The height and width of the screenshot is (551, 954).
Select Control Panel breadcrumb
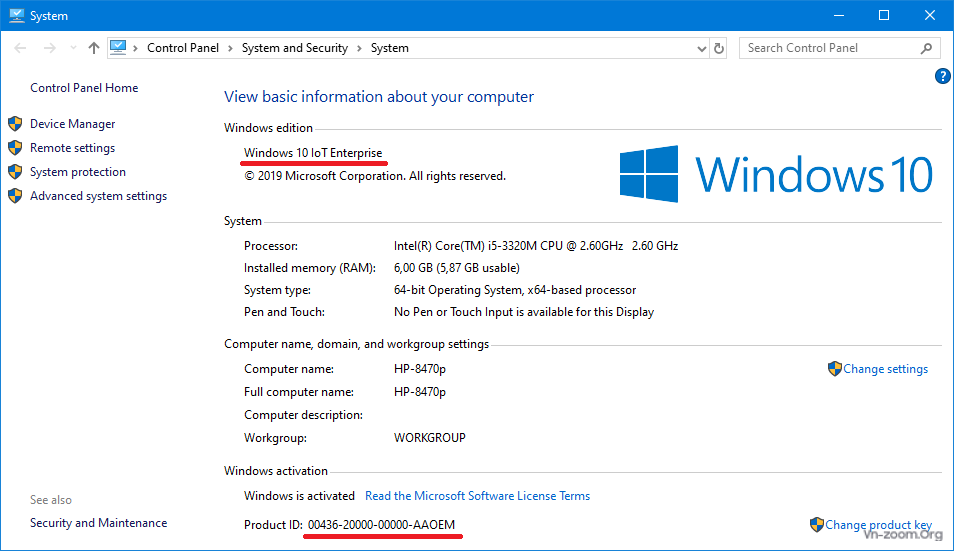183,48
